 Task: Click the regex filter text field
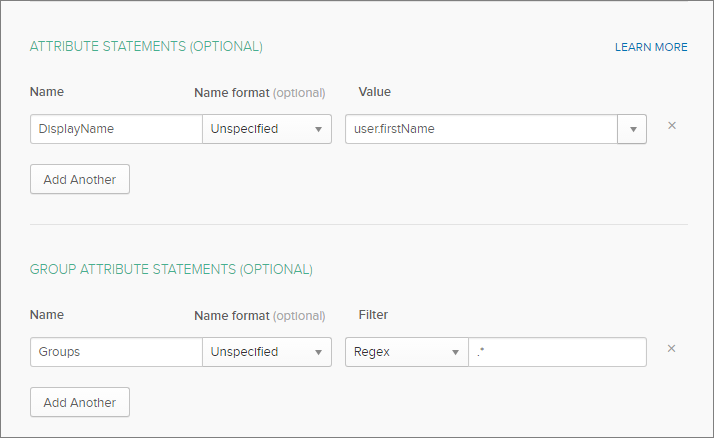coord(557,352)
